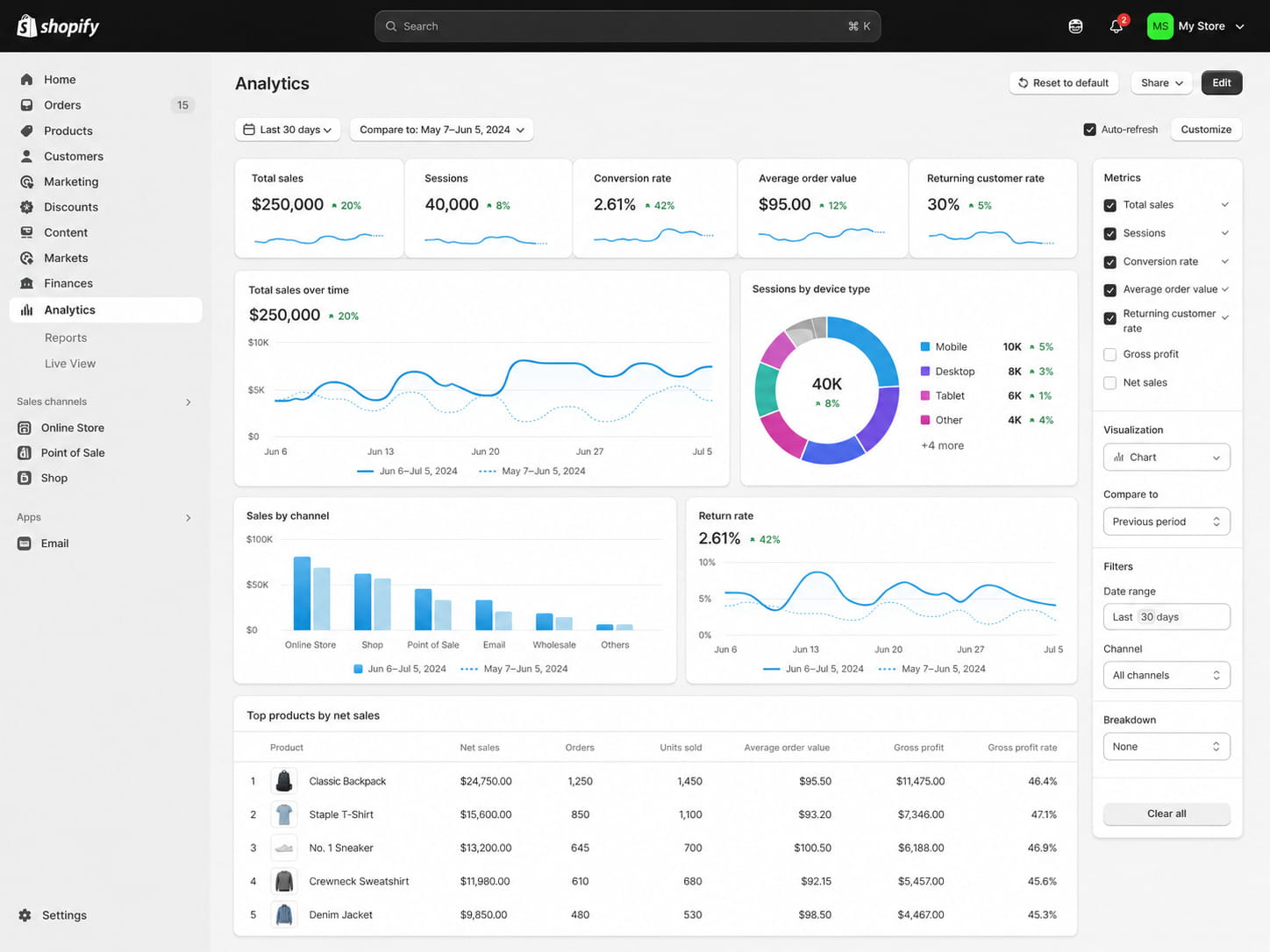
Task: Open the notifications bell
Action: click(1116, 26)
